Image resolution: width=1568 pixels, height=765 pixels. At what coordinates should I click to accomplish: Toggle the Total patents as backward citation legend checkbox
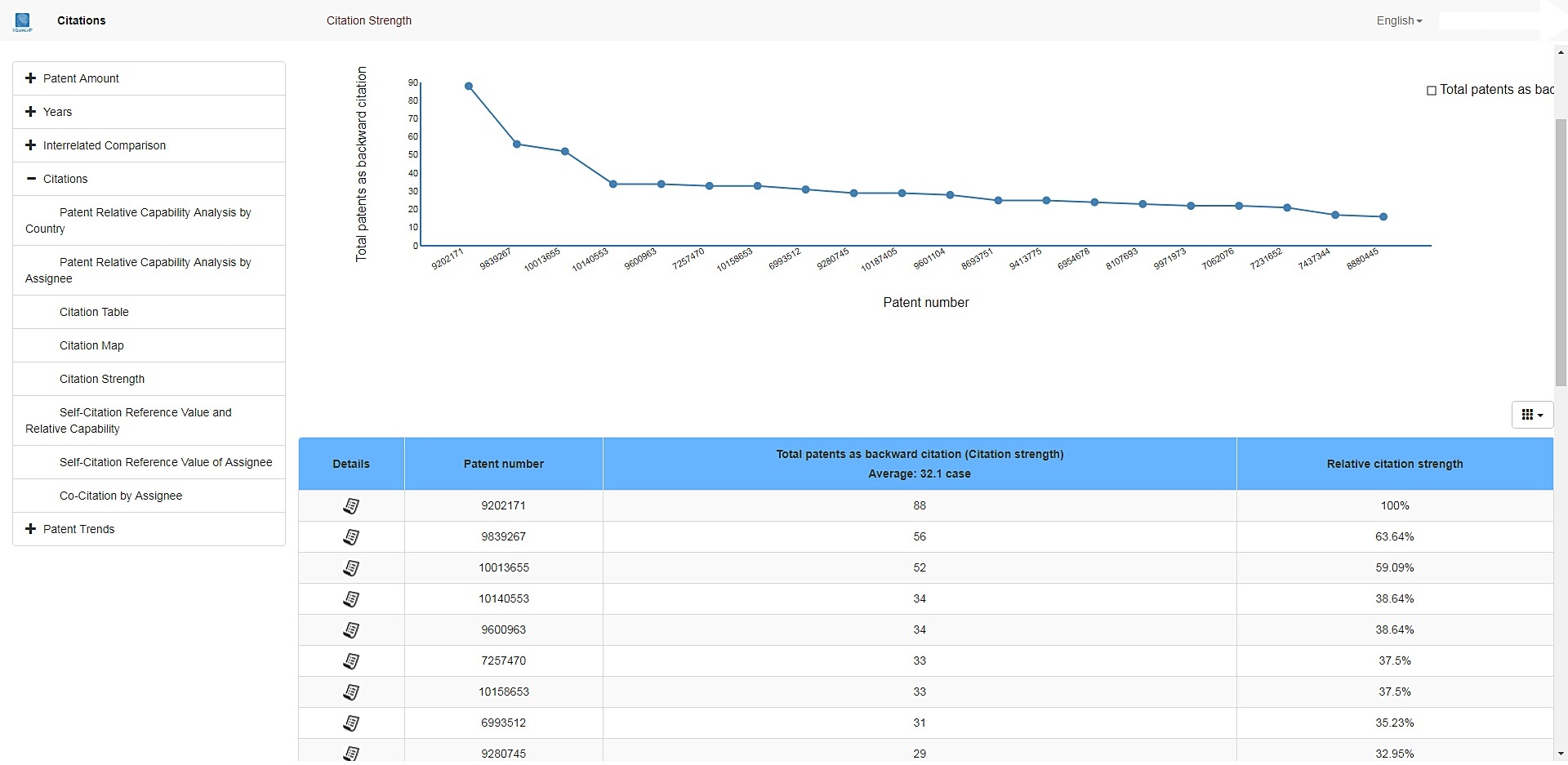1432,91
